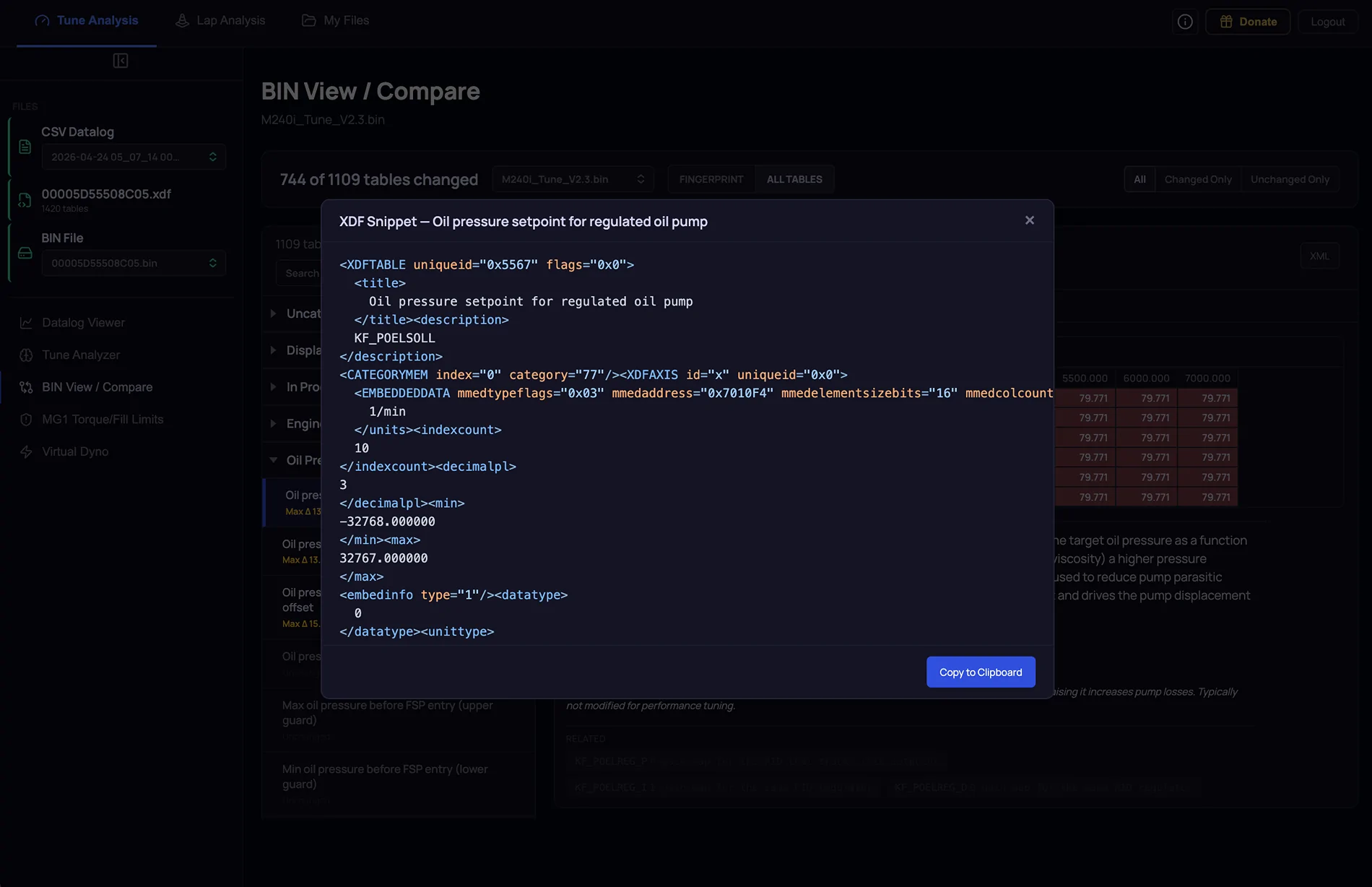Open Tune Analyzer from sidebar
Viewport: 1372px width, 887px height.
pyautogui.click(x=81, y=355)
